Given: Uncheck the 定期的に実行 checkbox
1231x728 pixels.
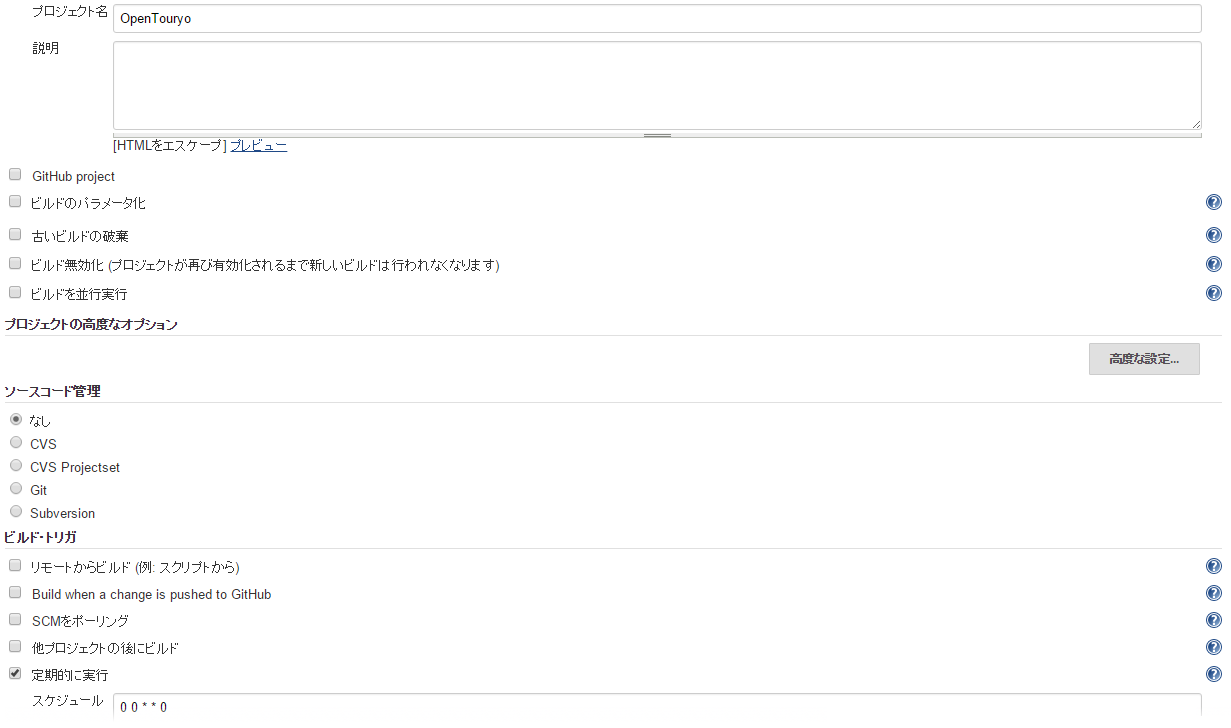Looking at the screenshot, I should click(x=15, y=674).
